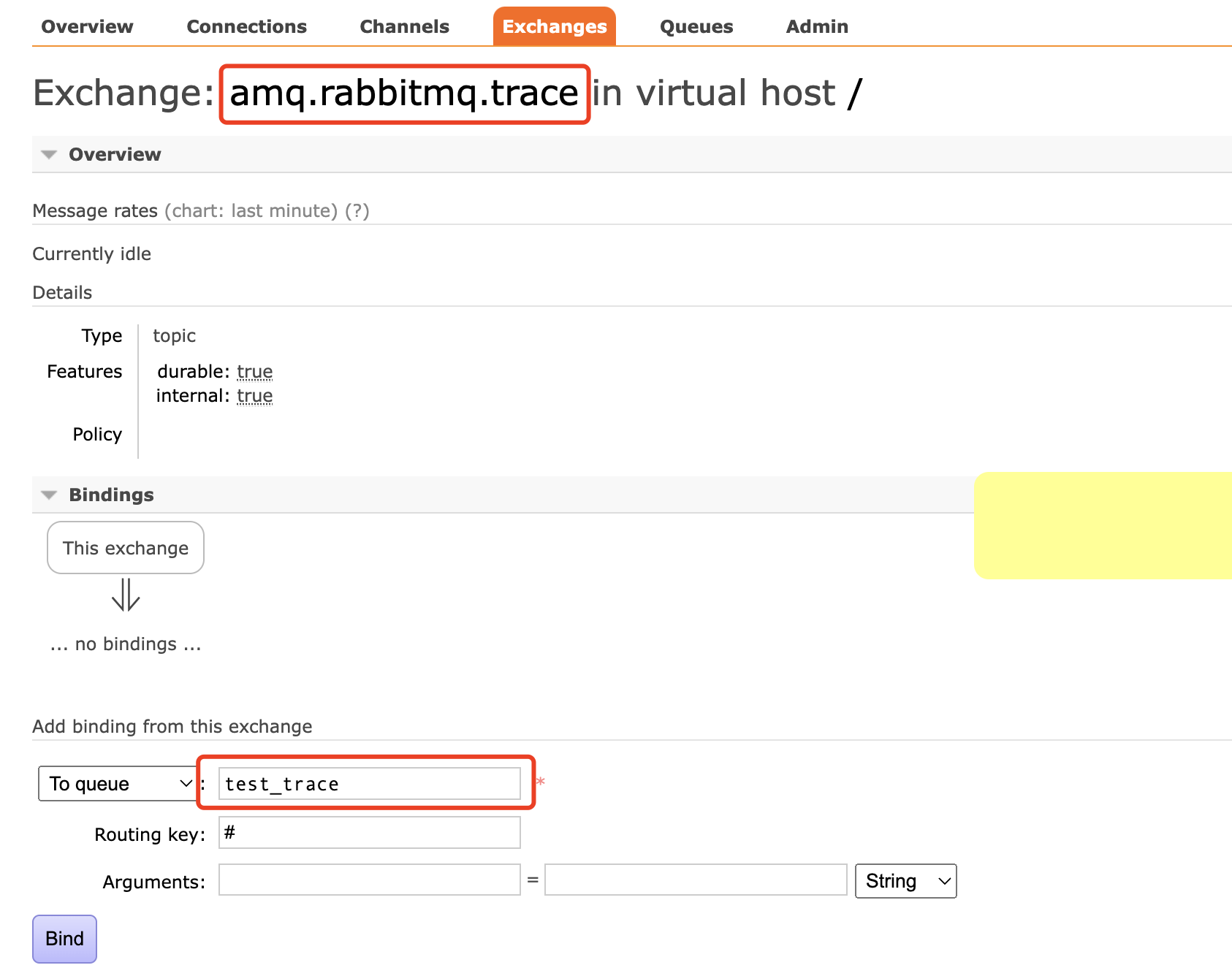Navigate to the Admin tab
Screen dimensions: 1232x976
point(816,27)
